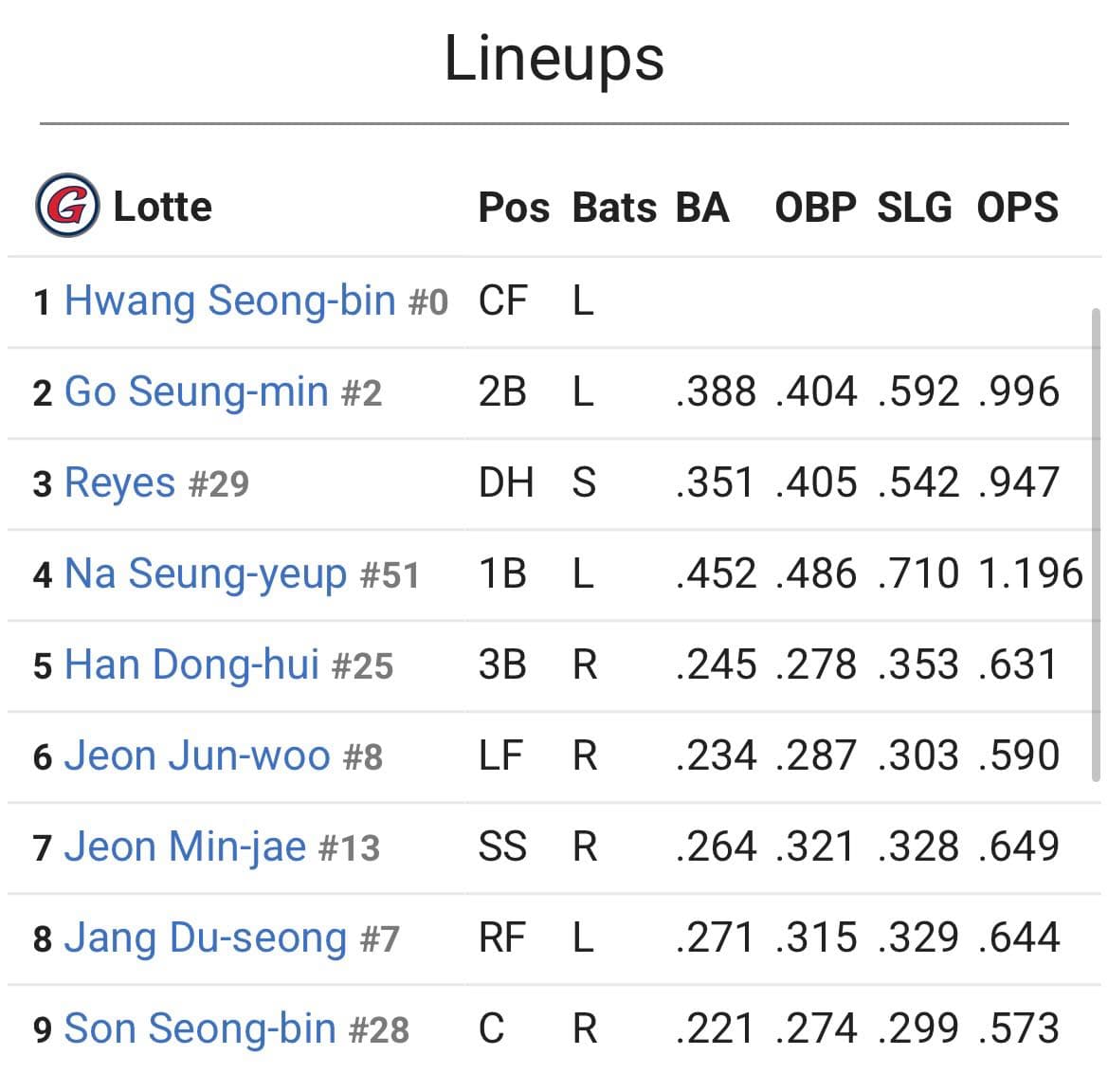
Task: Click the Bats column header
Action: (615, 207)
